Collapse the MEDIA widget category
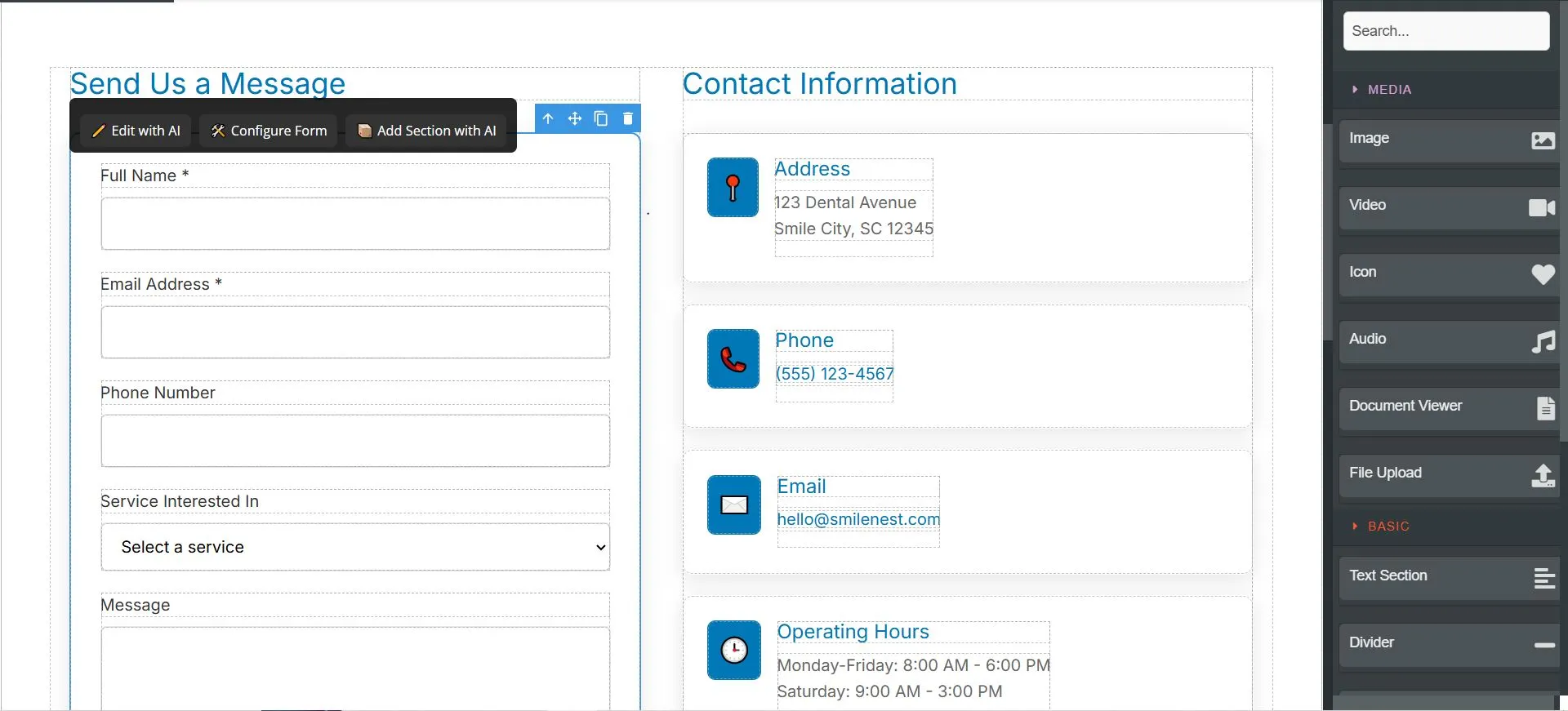The height and width of the screenshot is (711, 1568). (x=1388, y=90)
